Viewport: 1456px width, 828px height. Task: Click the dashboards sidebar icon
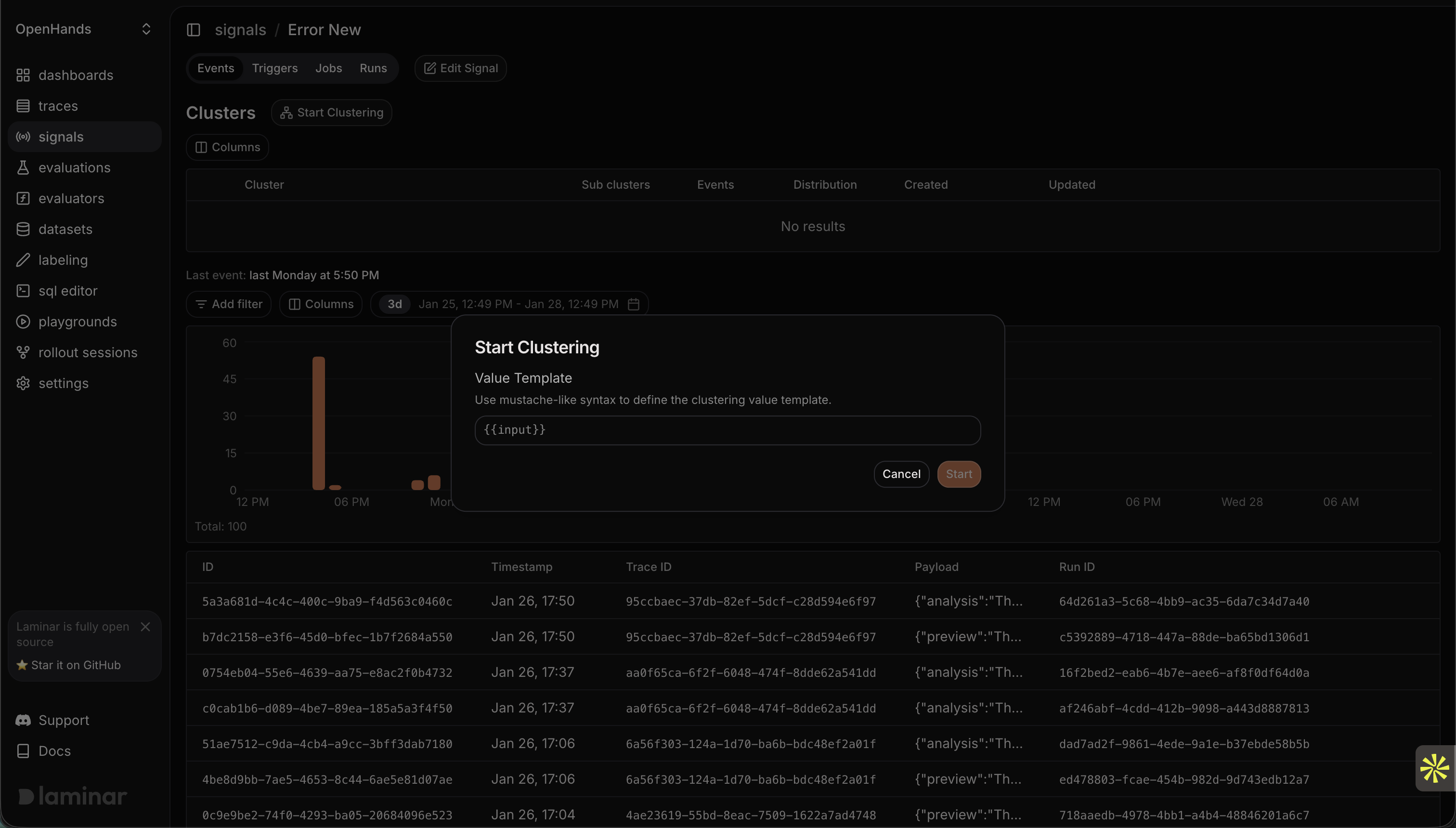click(x=23, y=75)
